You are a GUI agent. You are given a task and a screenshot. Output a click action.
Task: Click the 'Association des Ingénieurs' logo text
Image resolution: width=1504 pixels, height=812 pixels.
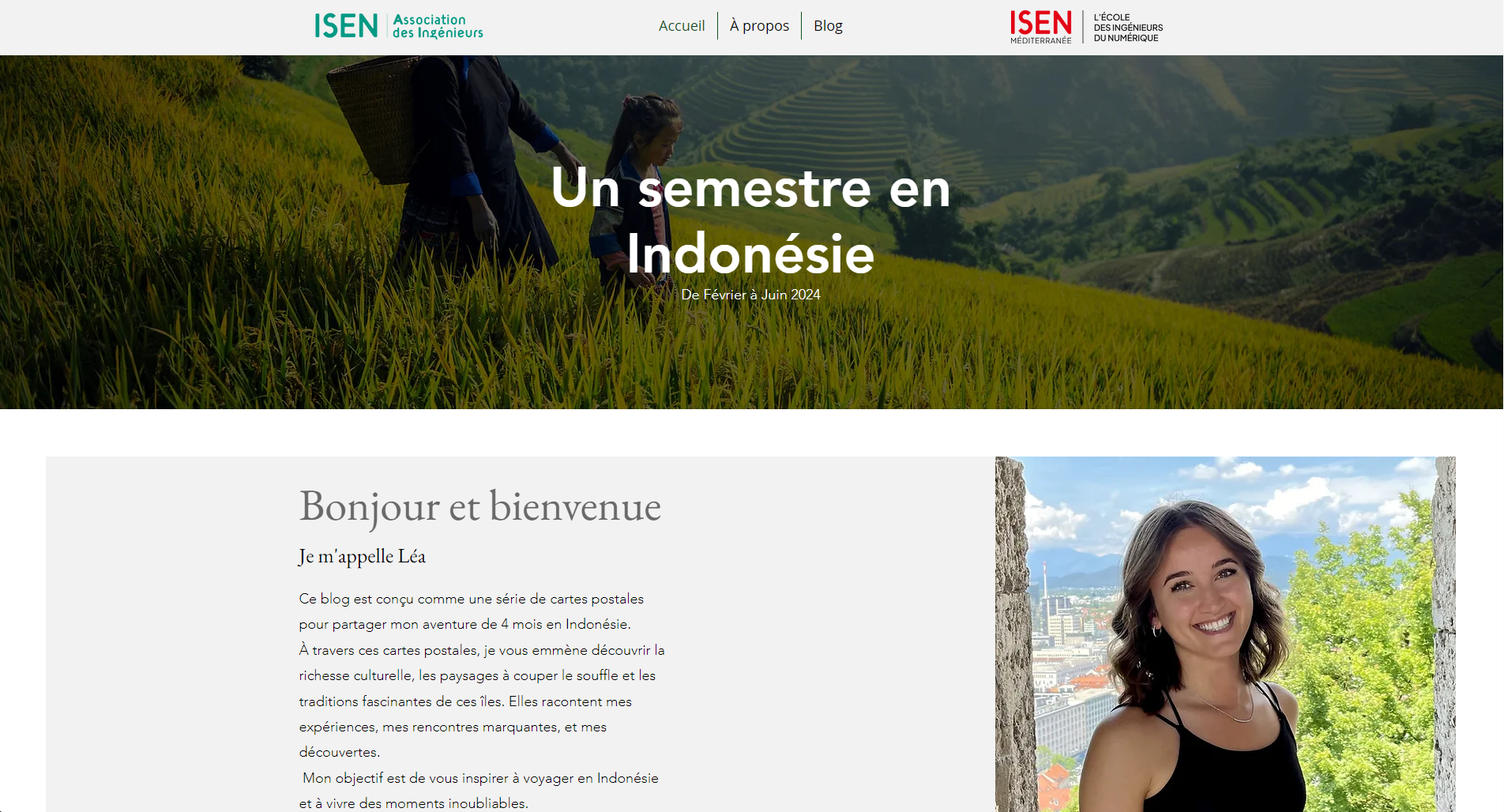pos(438,26)
